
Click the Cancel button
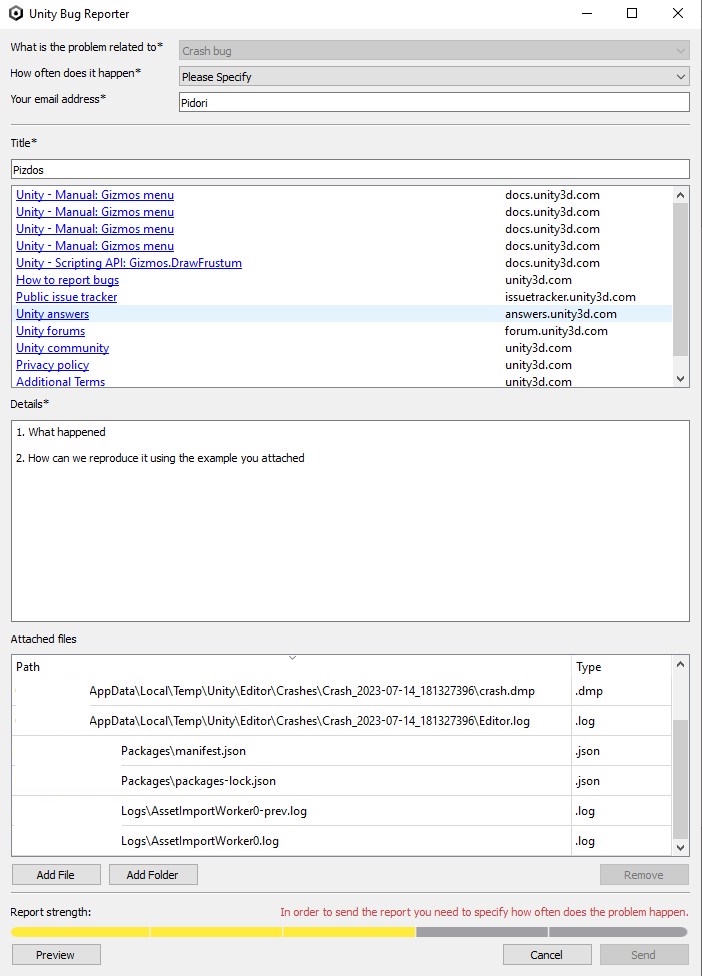tap(547, 955)
